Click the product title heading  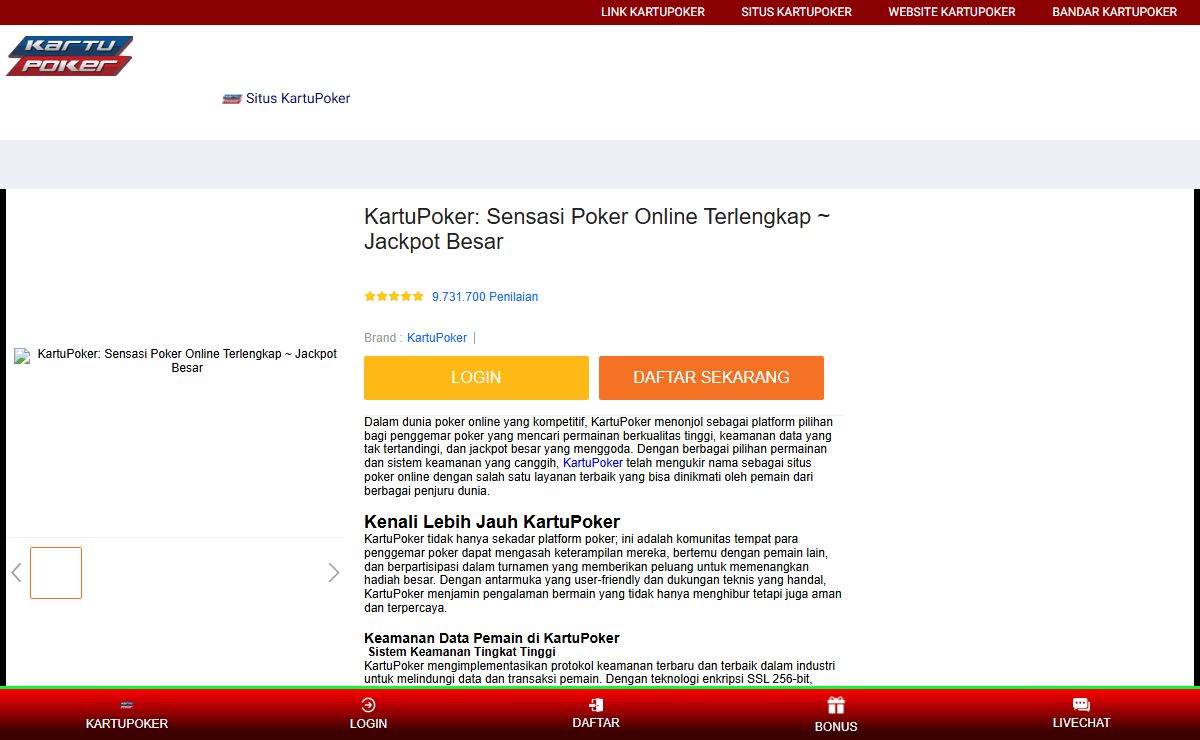597,229
